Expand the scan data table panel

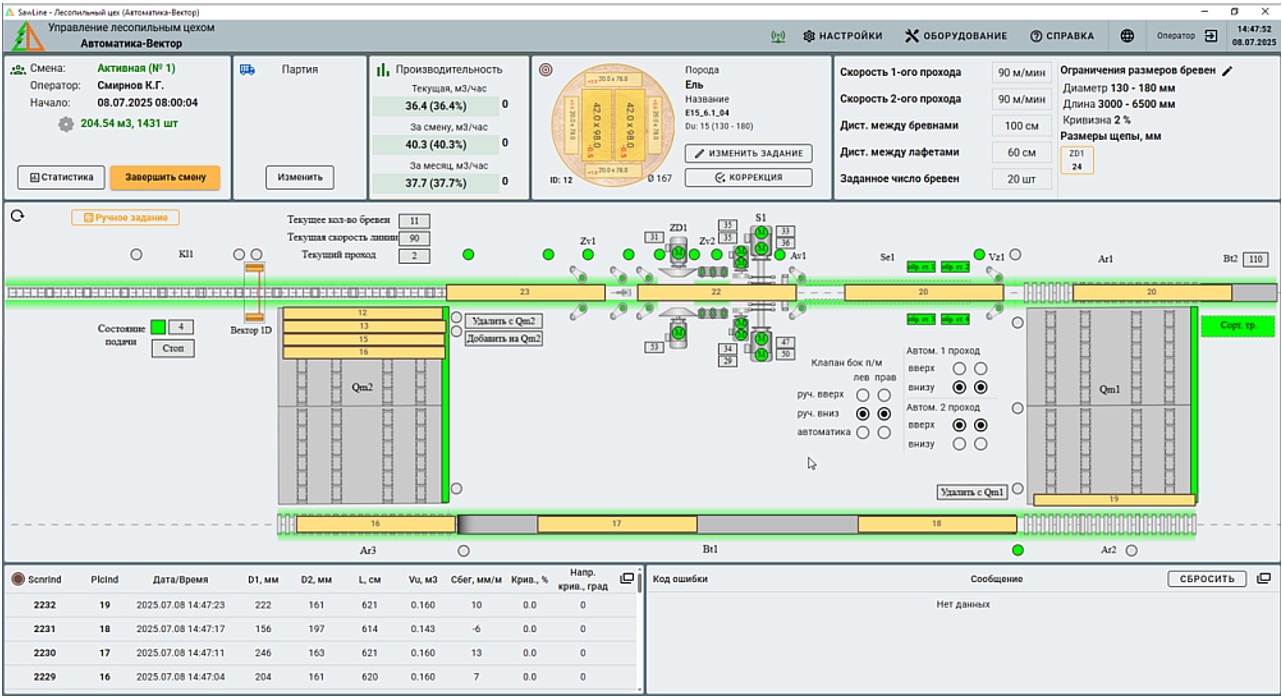[x=627, y=578]
